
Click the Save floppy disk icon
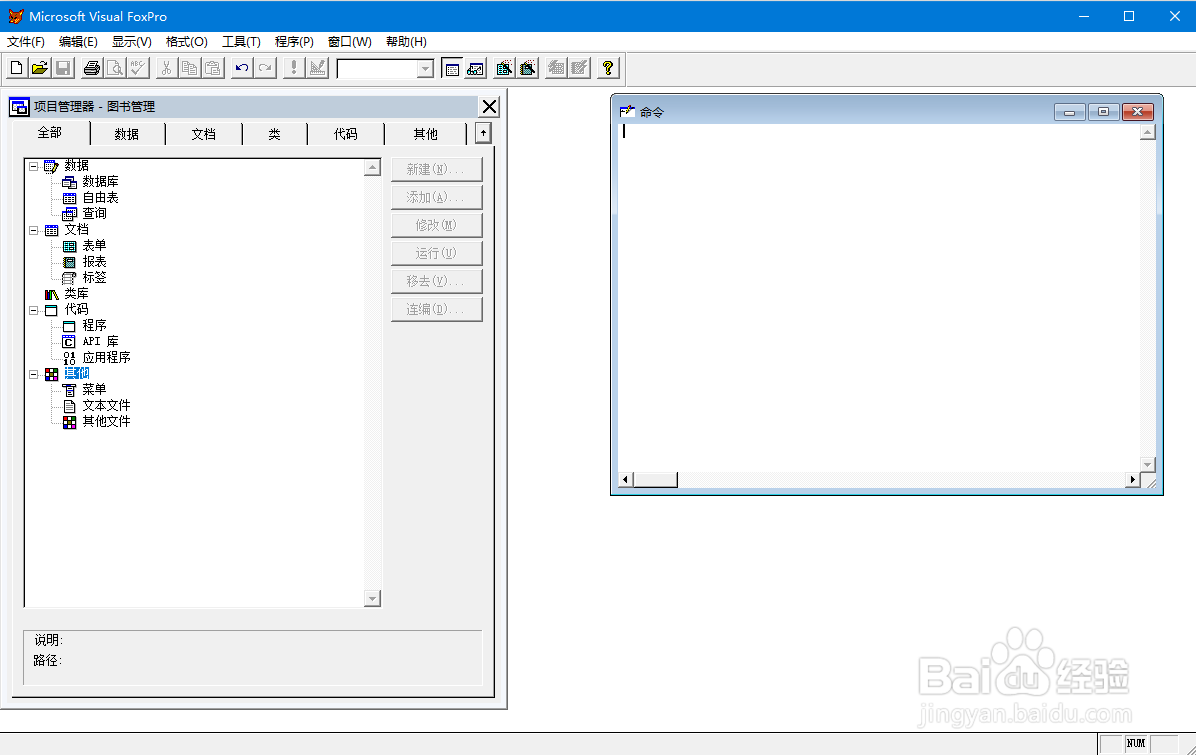[x=63, y=68]
